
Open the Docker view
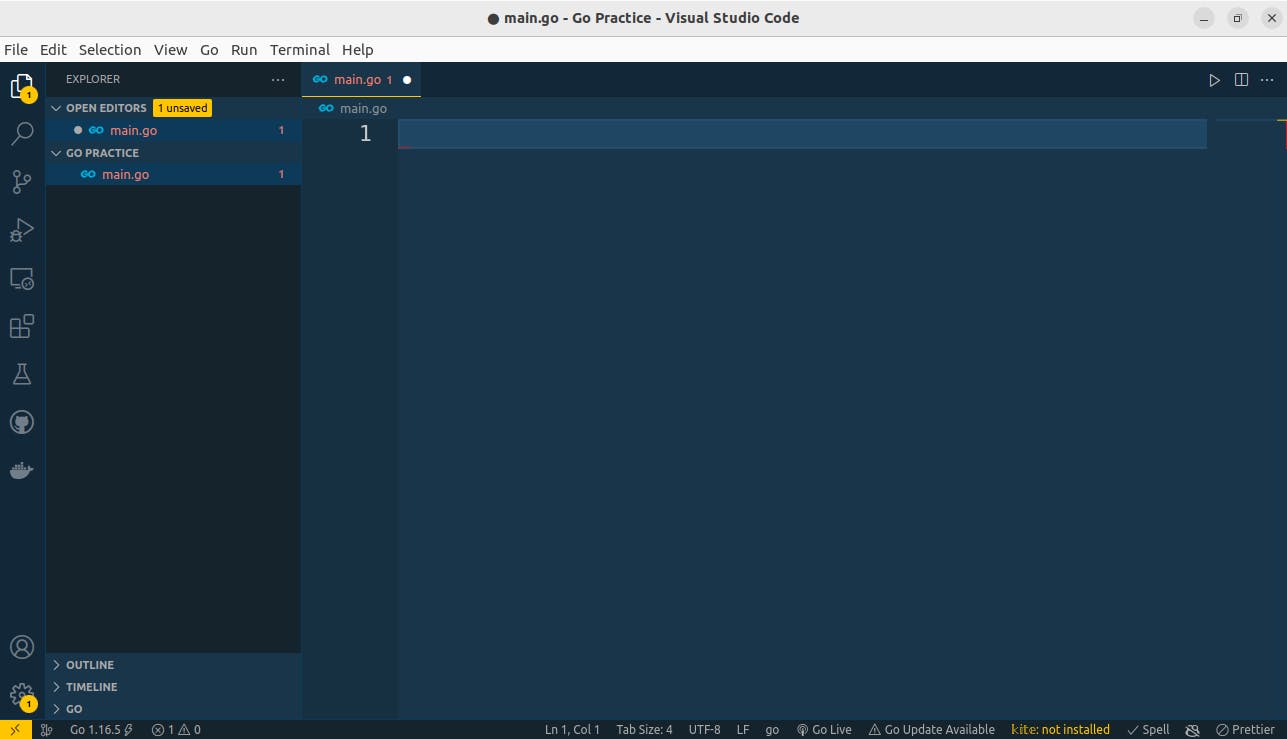(22, 470)
